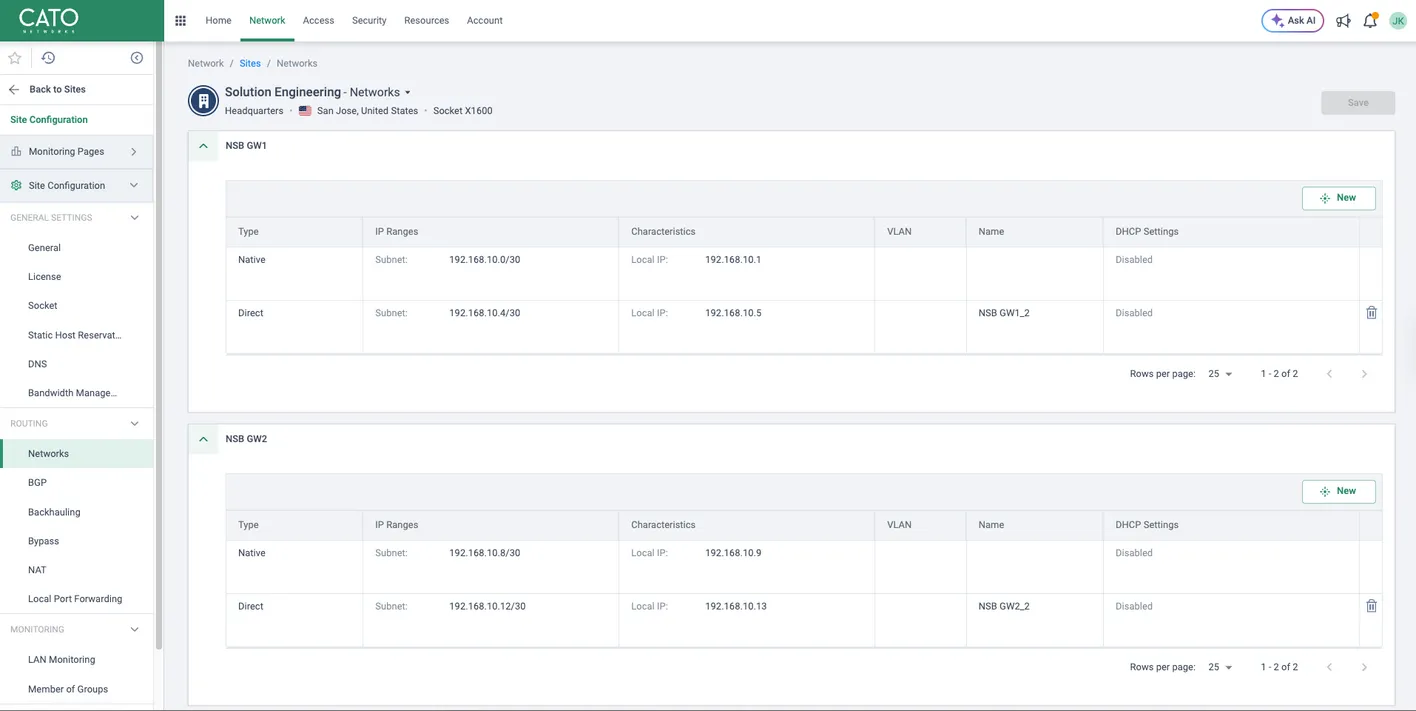Open rows per page dropdown under NSB GW1
Image resolution: width=1416 pixels, height=711 pixels.
pyautogui.click(x=1220, y=374)
